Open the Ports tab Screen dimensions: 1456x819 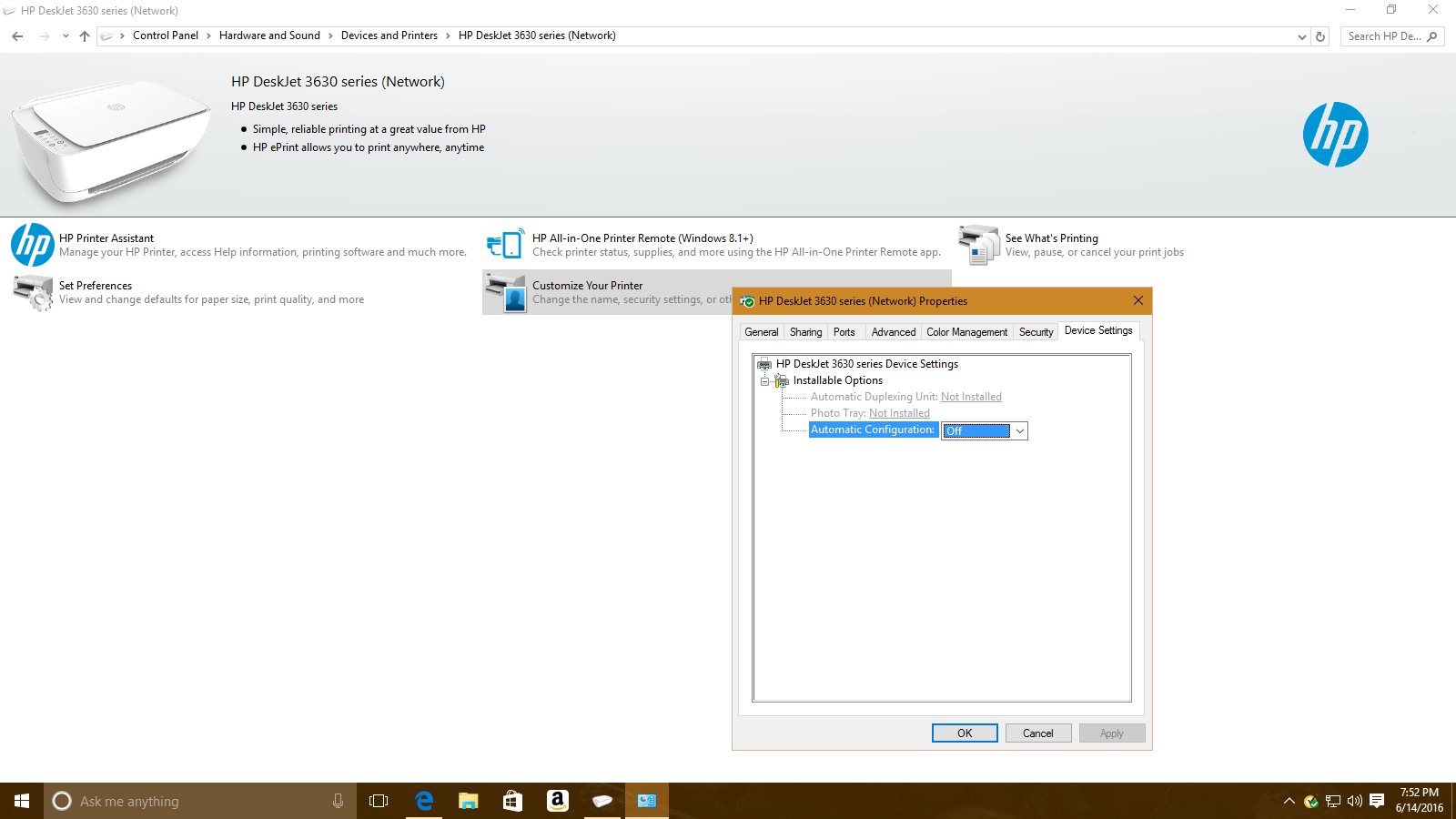(844, 332)
